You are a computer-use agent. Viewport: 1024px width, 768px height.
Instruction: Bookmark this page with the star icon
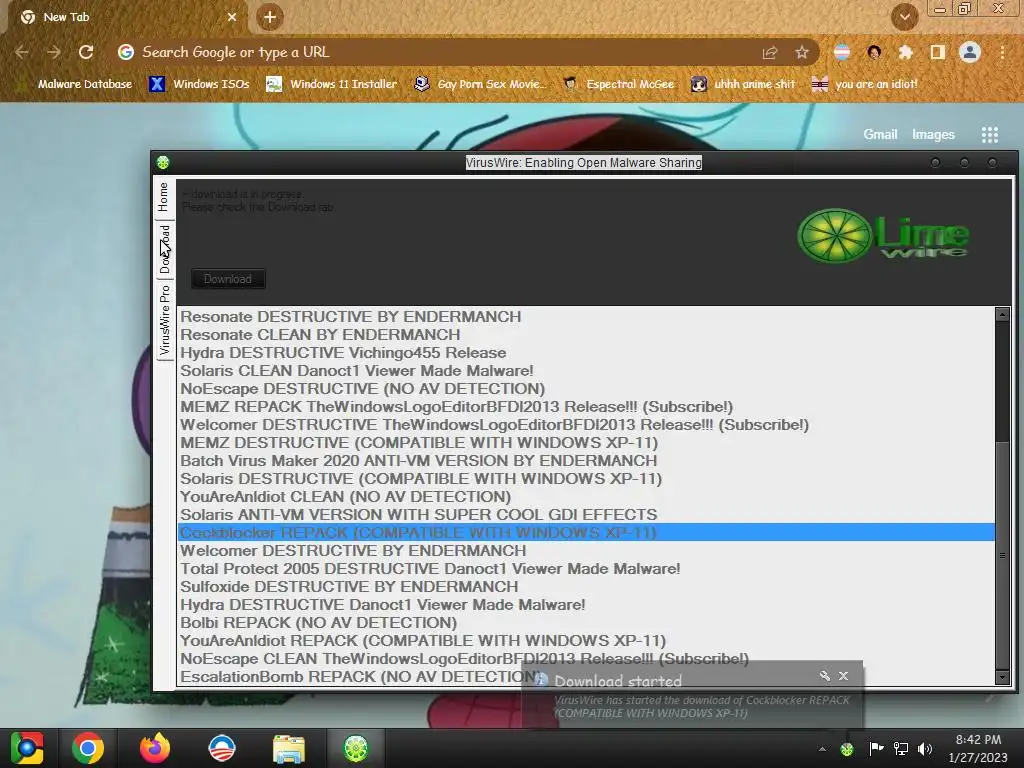click(x=802, y=52)
